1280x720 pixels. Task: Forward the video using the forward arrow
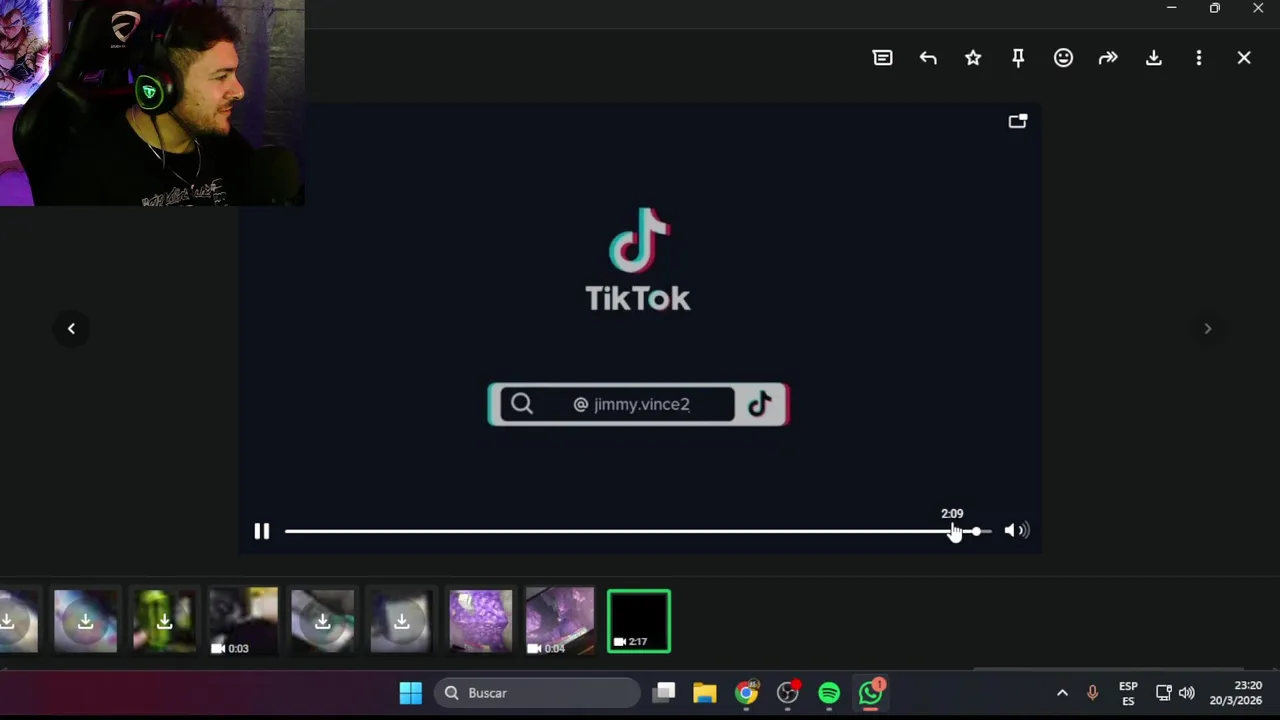[1108, 58]
